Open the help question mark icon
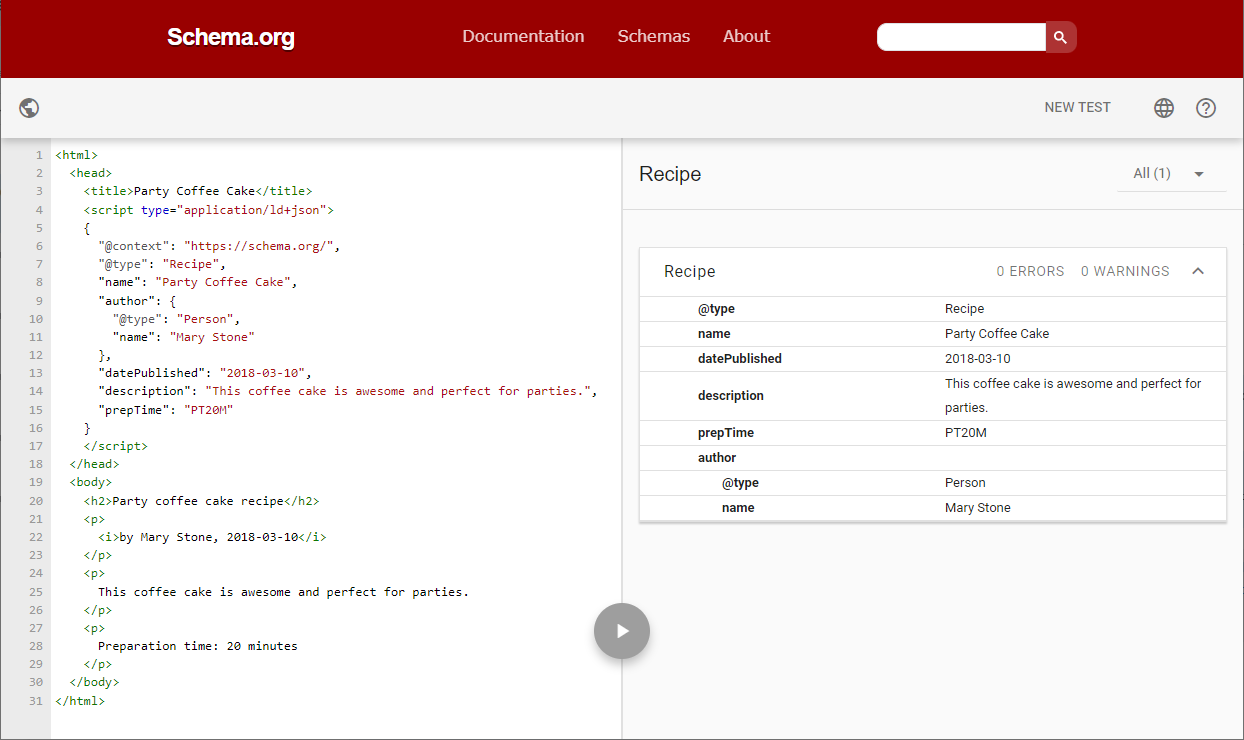The image size is (1244, 740). 1205,108
